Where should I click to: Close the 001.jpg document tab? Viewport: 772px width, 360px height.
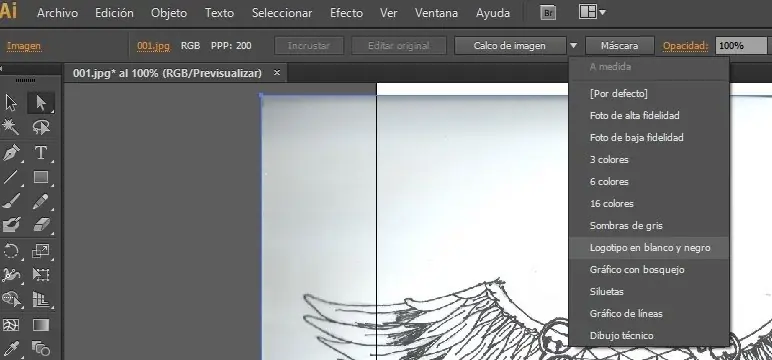(277, 73)
